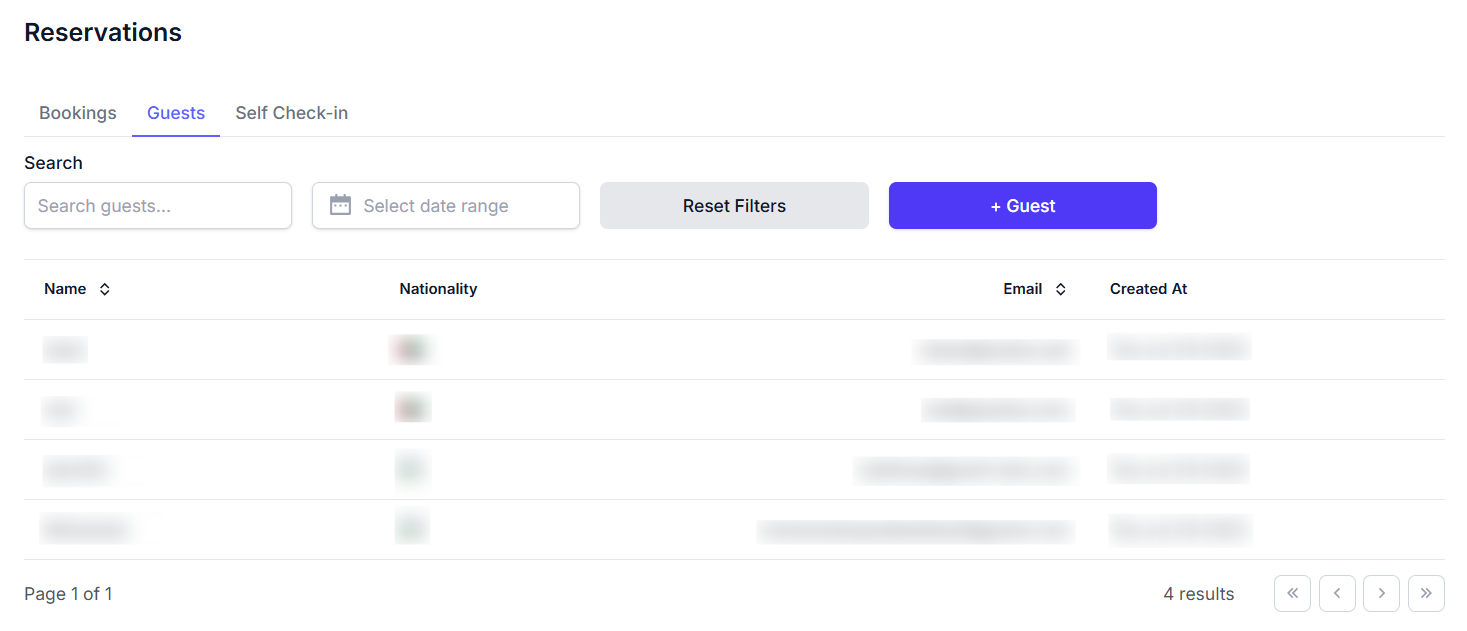This screenshot has height=631, width=1467.
Task: Focus the Search guests input field
Action: 158,205
